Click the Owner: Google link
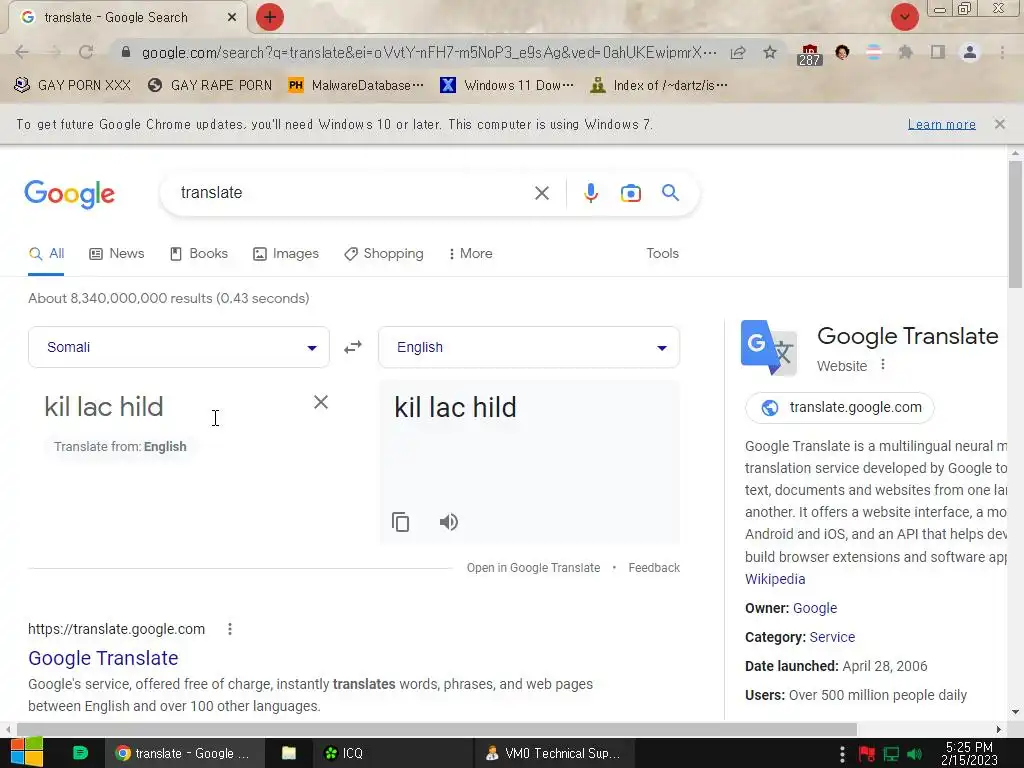1024x768 pixels. [814, 608]
